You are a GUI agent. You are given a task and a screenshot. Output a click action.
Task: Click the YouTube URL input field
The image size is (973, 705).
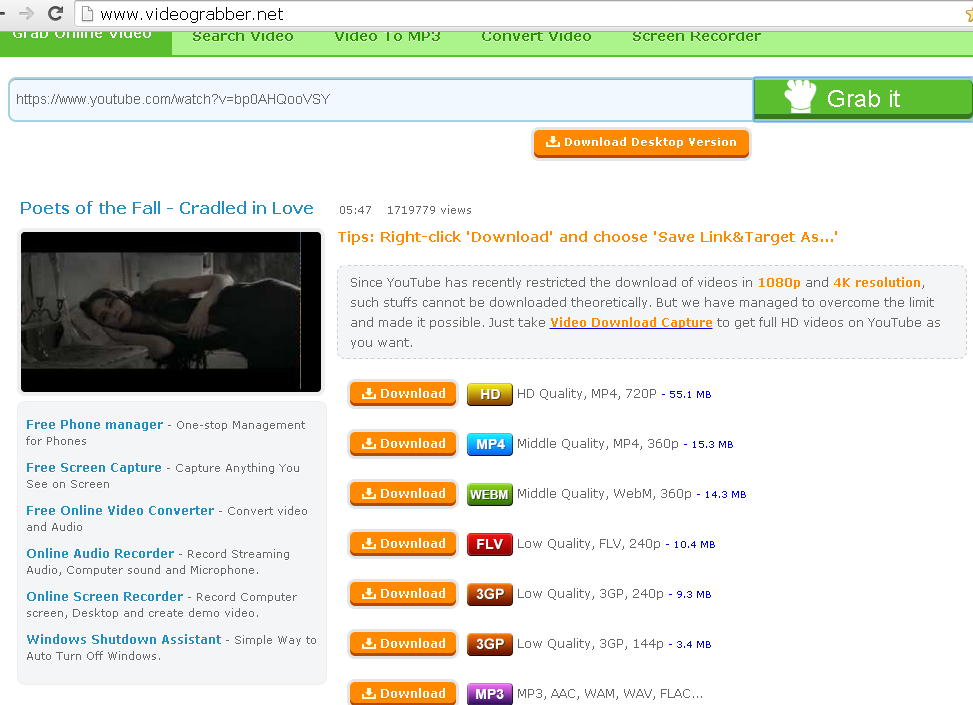point(380,100)
